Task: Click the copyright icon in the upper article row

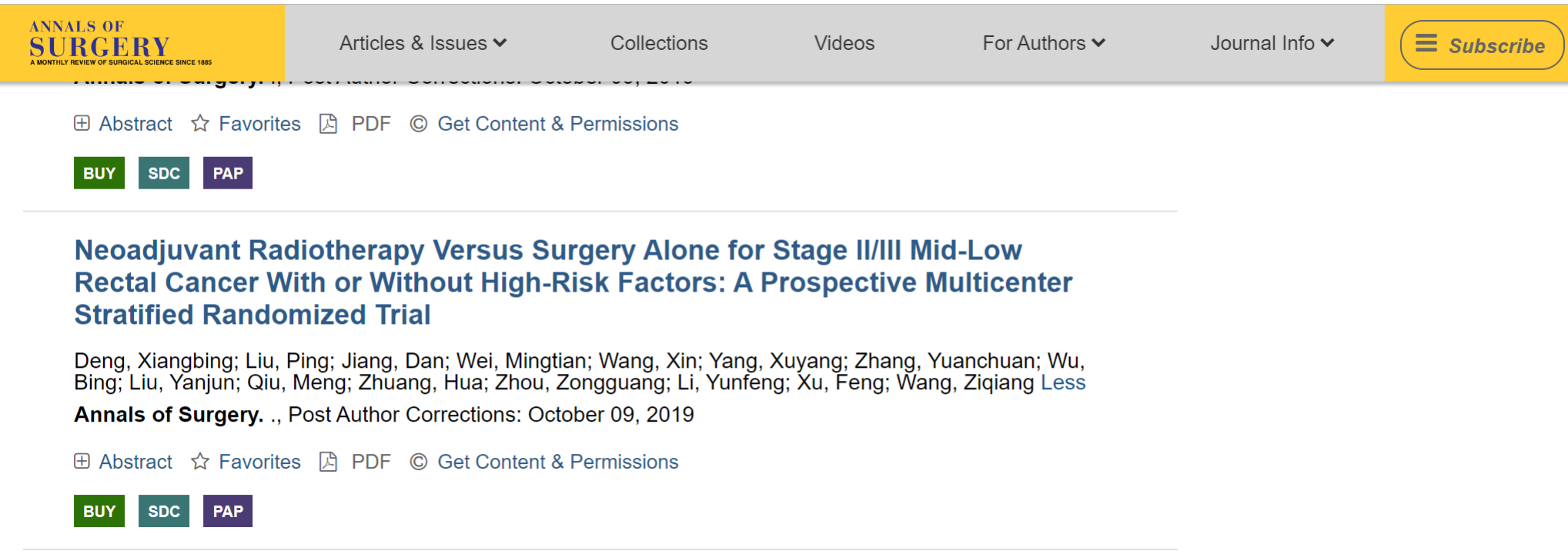Action: click(418, 124)
